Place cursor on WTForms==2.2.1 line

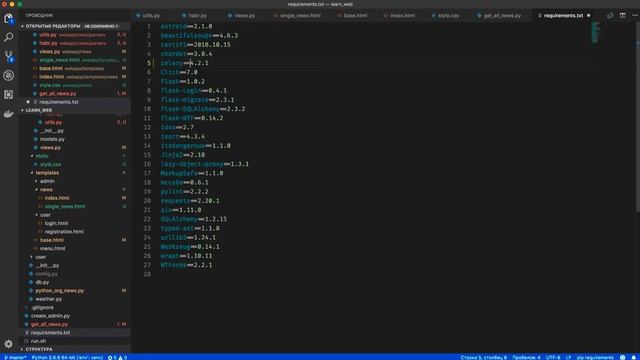(186, 265)
